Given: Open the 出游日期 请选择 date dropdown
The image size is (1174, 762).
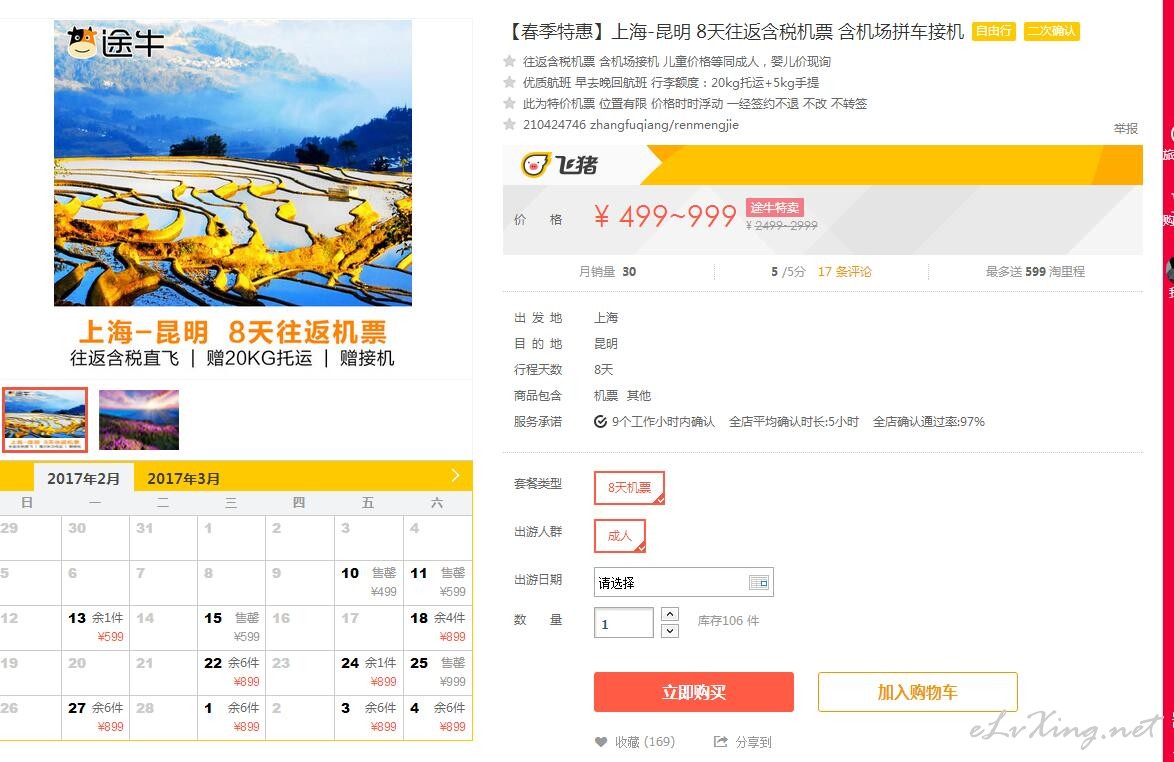Looking at the screenshot, I should (x=683, y=582).
